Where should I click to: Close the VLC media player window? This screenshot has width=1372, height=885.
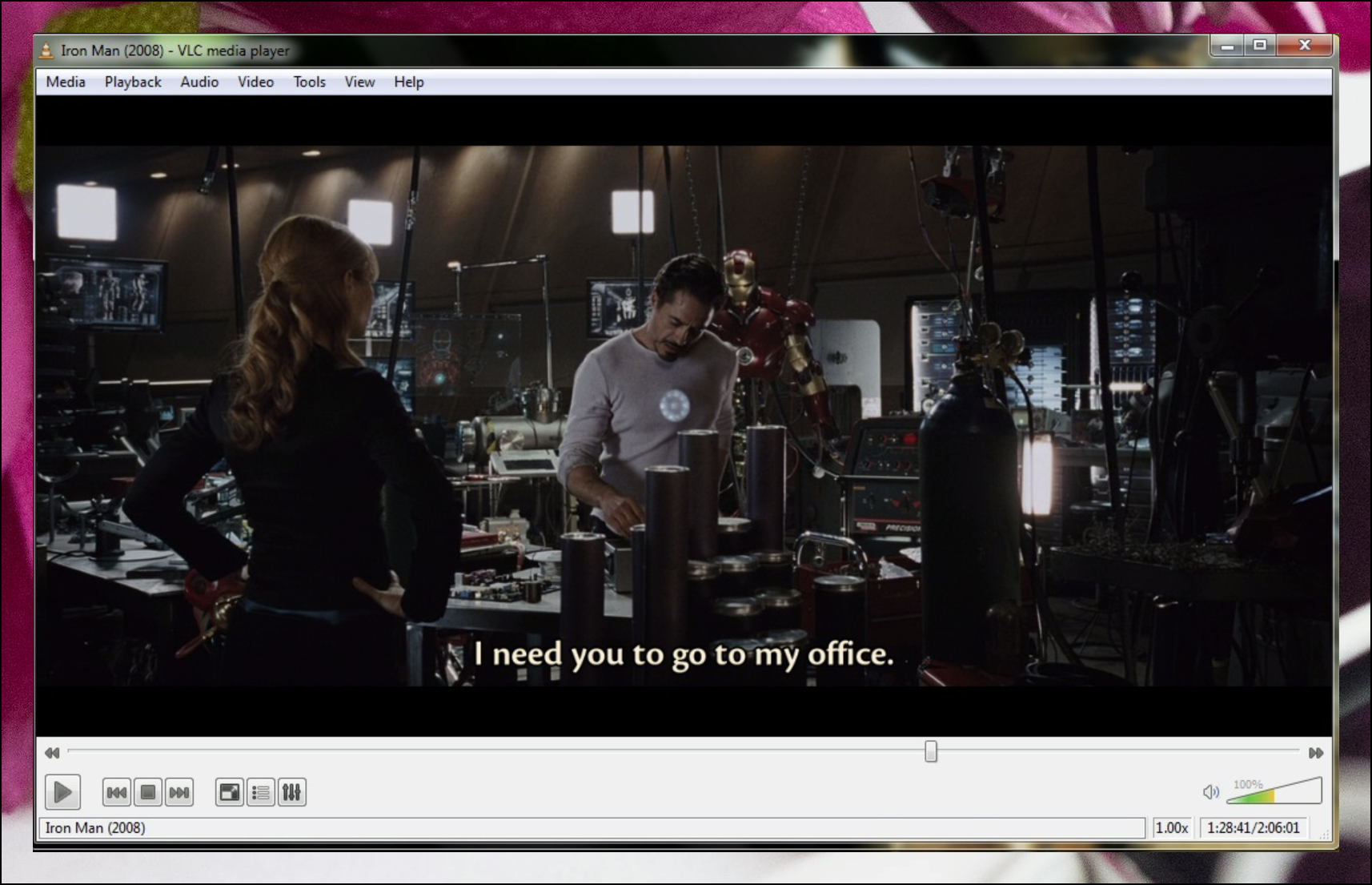coord(1305,46)
